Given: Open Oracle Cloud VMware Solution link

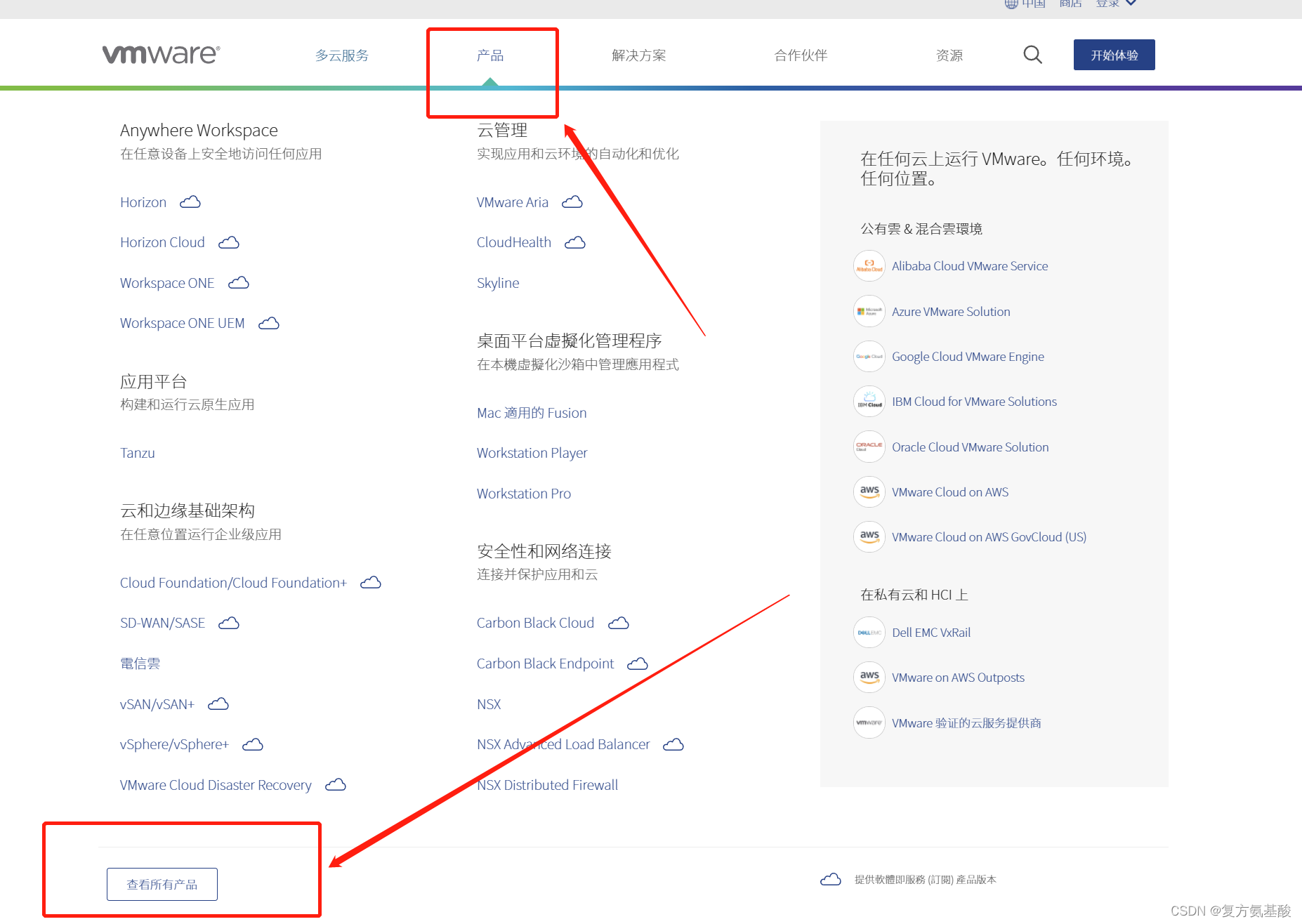Looking at the screenshot, I should click(x=970, y=447).
